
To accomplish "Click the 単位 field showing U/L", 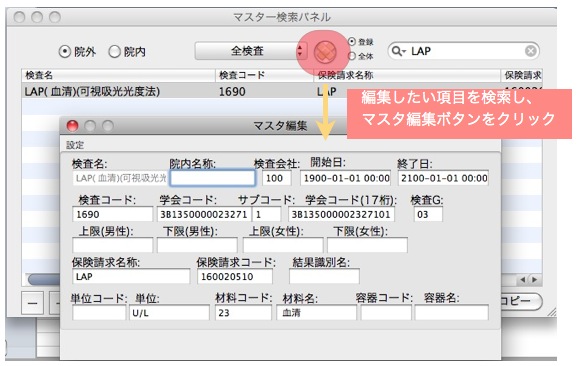I will point(169,313).
